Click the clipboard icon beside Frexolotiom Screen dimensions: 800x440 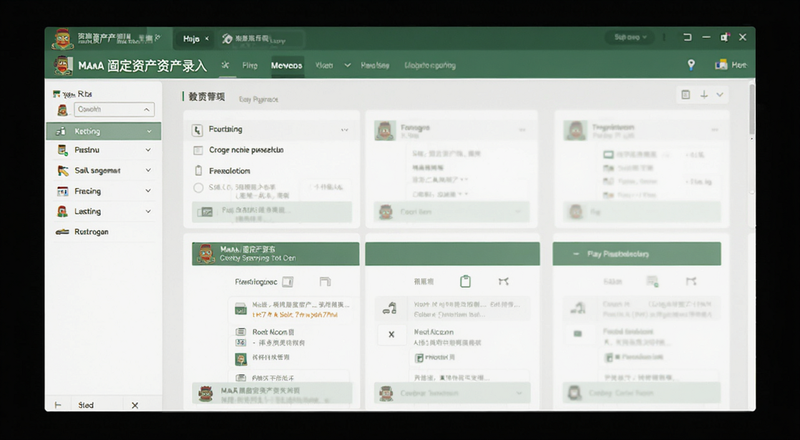click(x=198, y=170)
